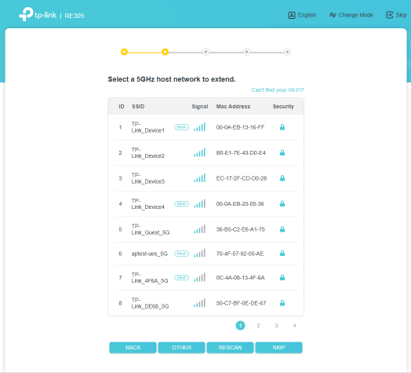Click the lock icon for aptest-ues_5G

click(x=282, y=253)
